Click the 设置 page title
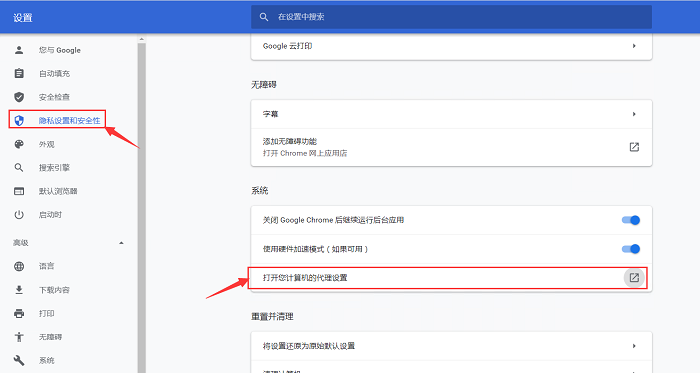Viewport: 700px width, 373px height. [23, 18]
